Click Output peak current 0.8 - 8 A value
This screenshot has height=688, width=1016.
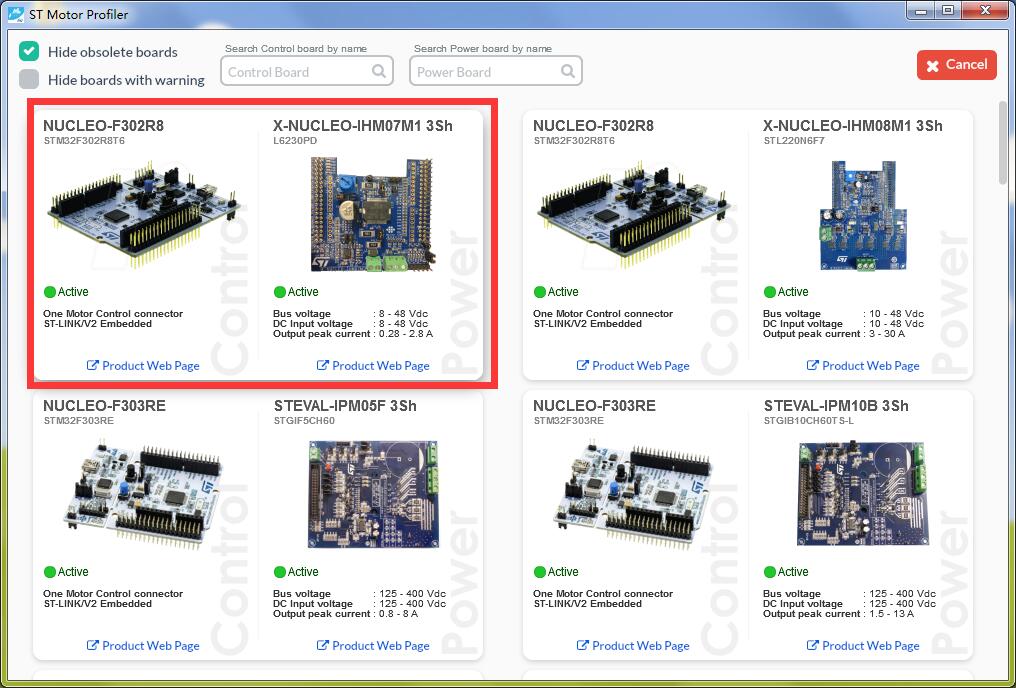(398, 613)
